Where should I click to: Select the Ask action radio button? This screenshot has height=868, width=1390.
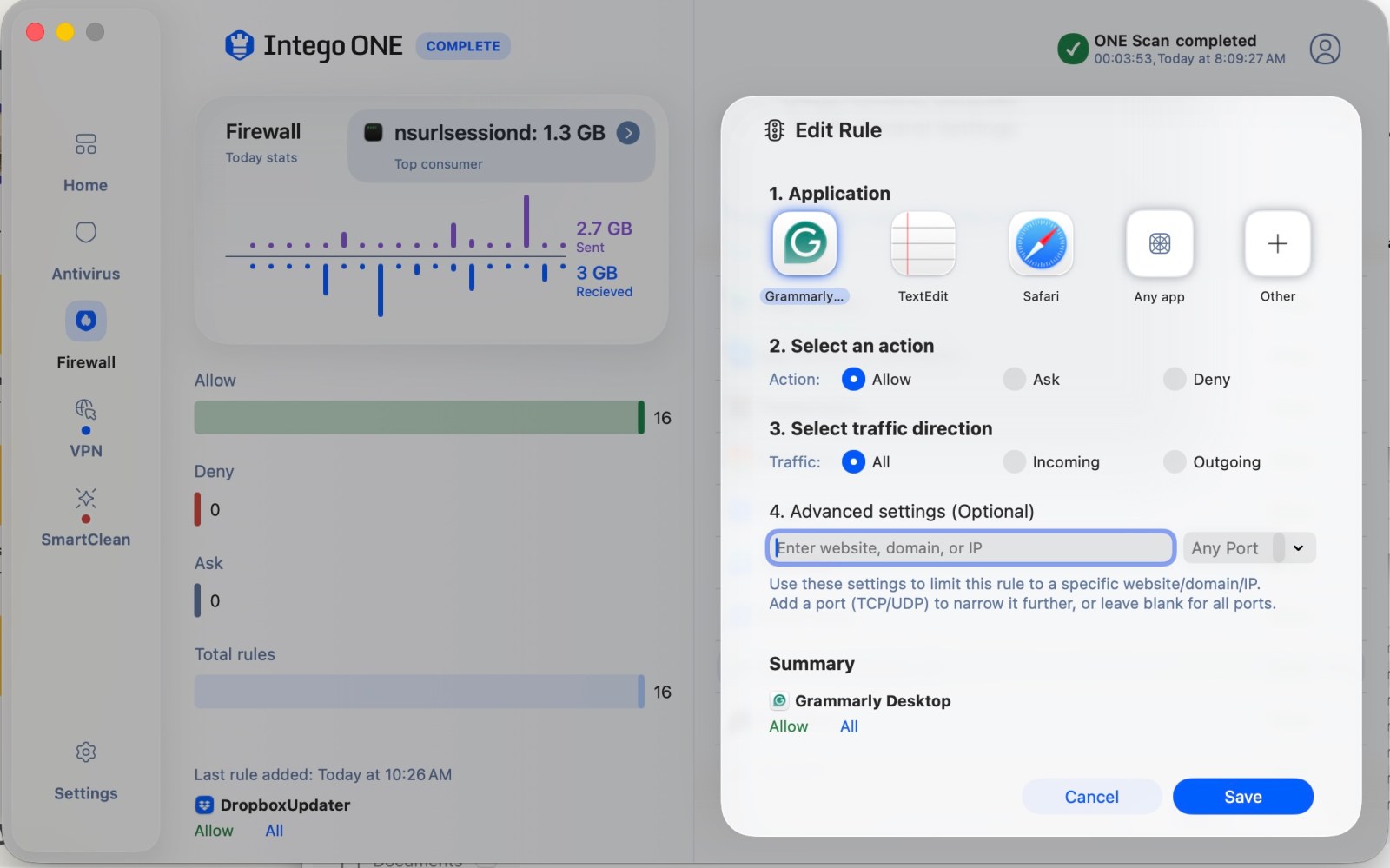[1014, 379]
